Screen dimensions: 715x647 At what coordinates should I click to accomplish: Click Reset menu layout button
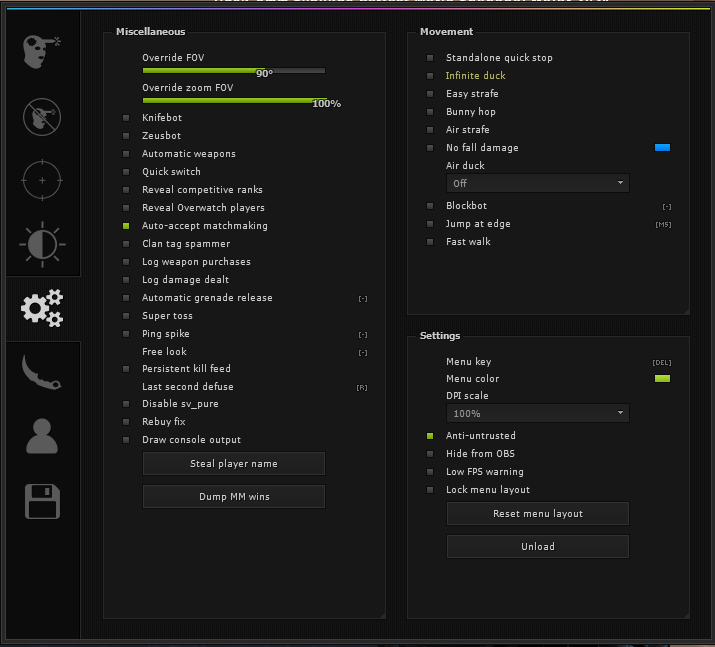[538, 514]
